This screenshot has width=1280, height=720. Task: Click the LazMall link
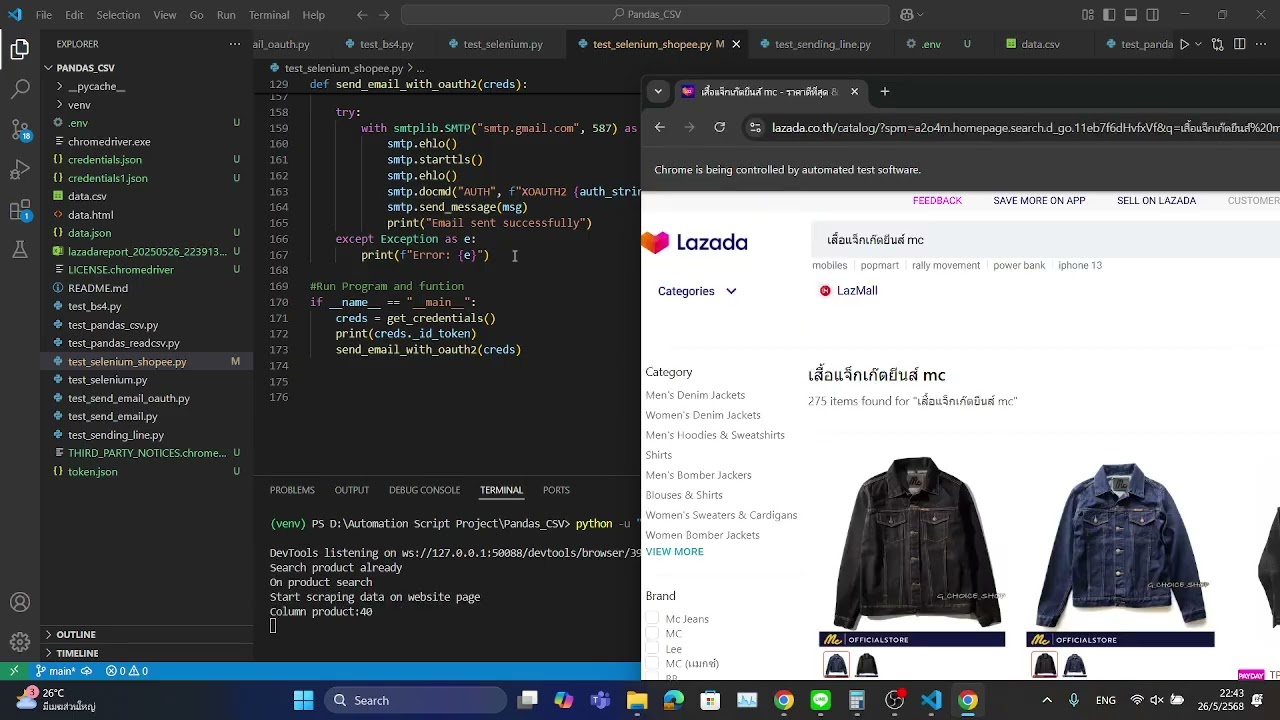[848, 290]
